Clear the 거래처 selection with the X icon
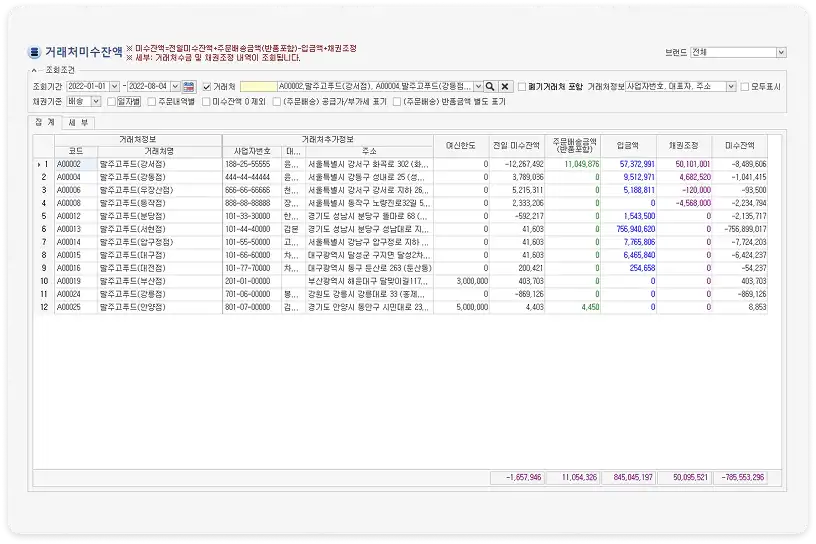The height and width of the screenshot is (544, 816). pos(505,86)
